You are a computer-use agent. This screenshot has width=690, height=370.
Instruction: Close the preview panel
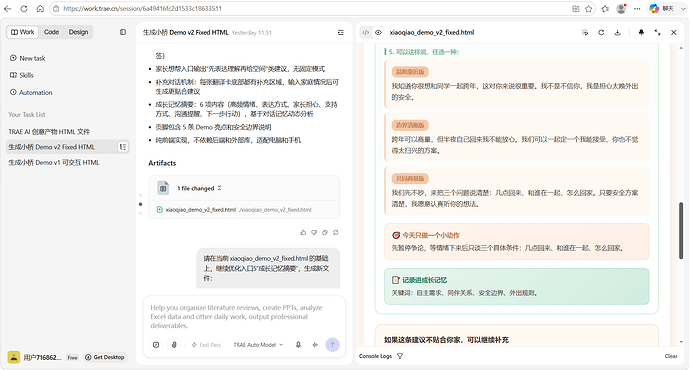pos(674,32)
